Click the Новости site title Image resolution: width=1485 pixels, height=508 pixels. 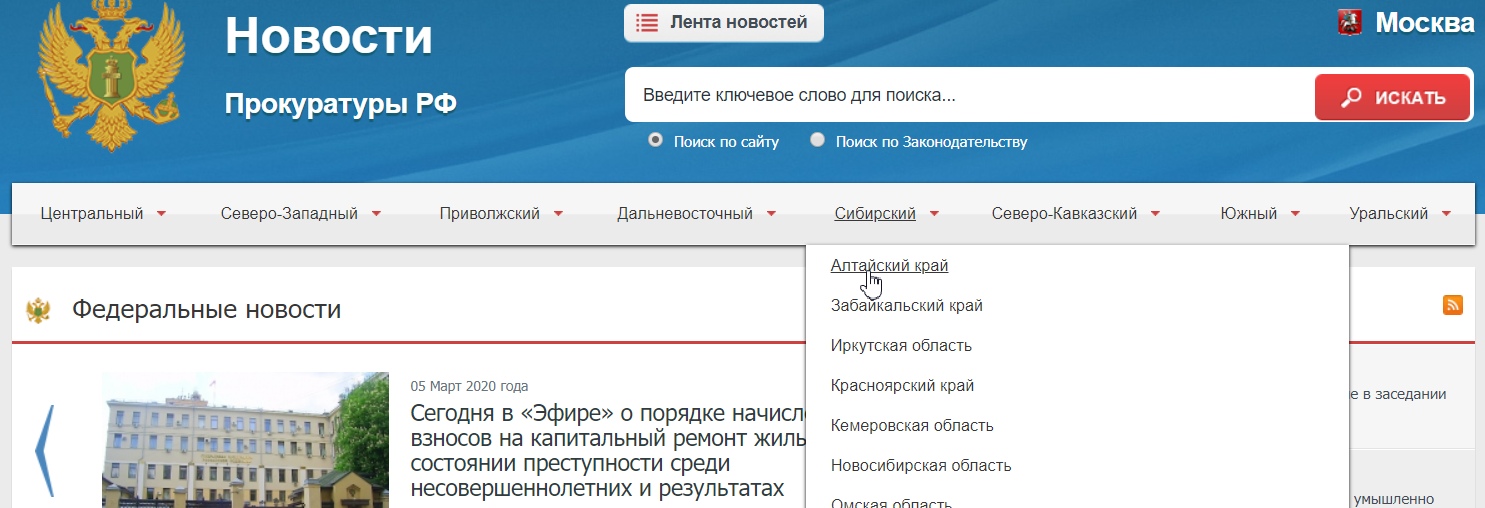(x=329, y=37)
